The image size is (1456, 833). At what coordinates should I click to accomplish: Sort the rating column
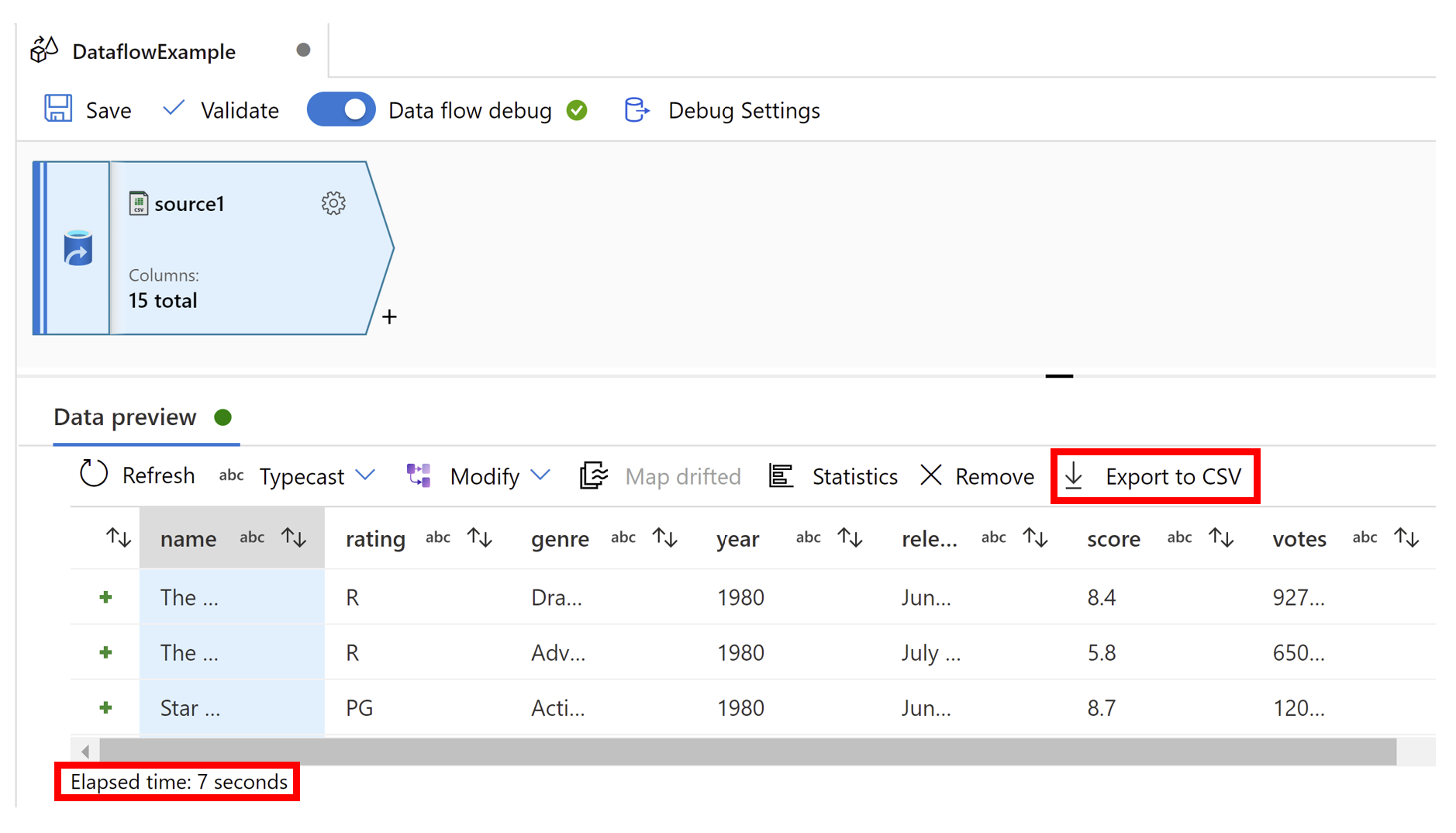coord(480,537)
